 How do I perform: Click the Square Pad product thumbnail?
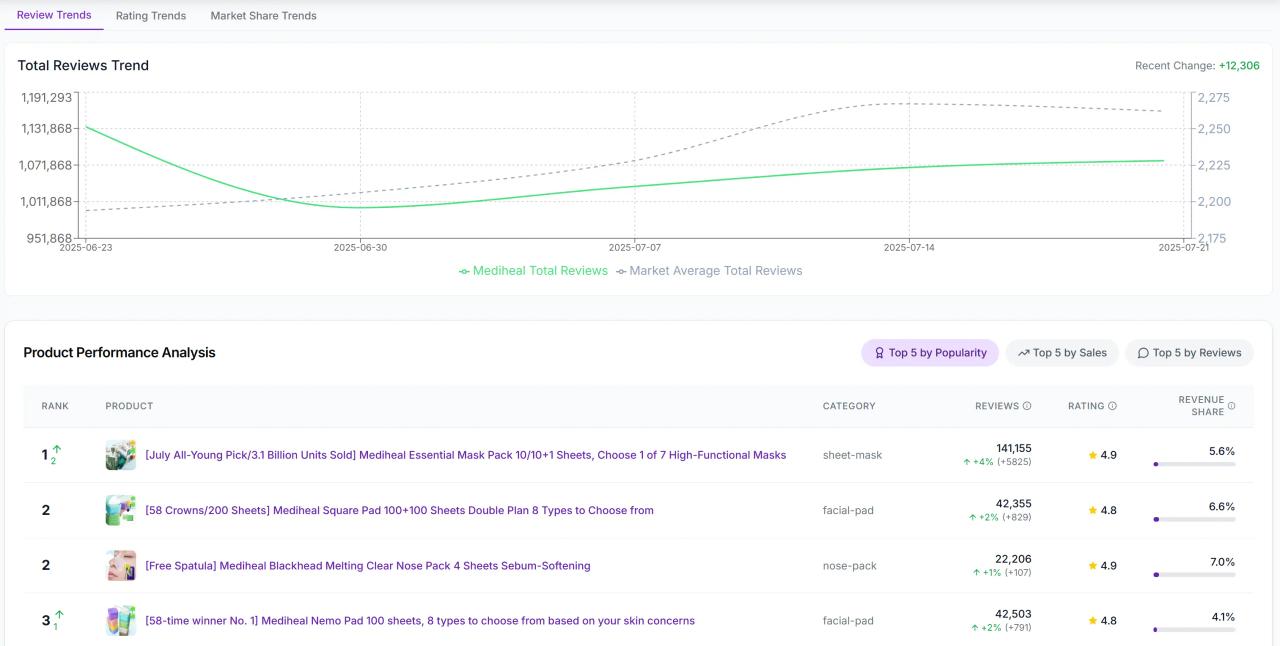pyautogui.click(x=121, y=510)
